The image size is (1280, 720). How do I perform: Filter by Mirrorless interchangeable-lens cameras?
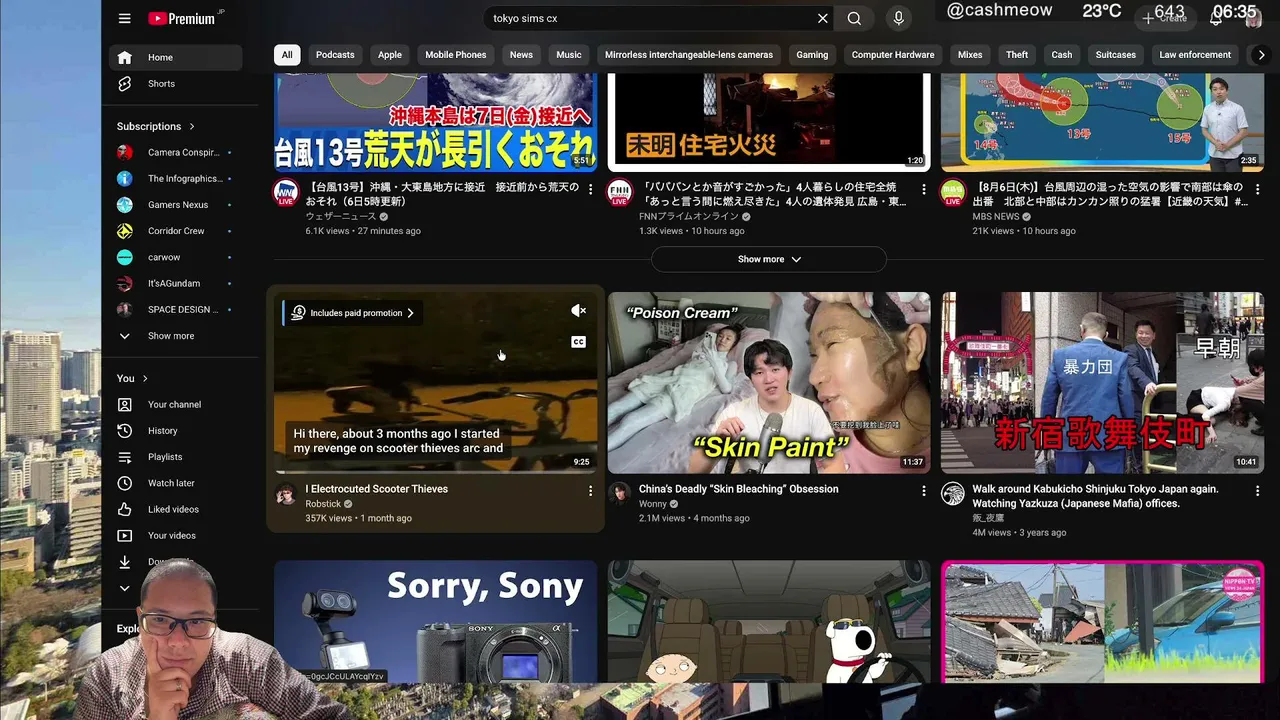coord(689,55)
